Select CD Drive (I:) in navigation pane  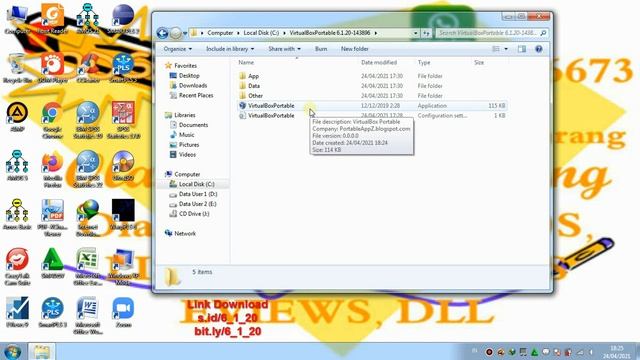[x=194, y=214]
